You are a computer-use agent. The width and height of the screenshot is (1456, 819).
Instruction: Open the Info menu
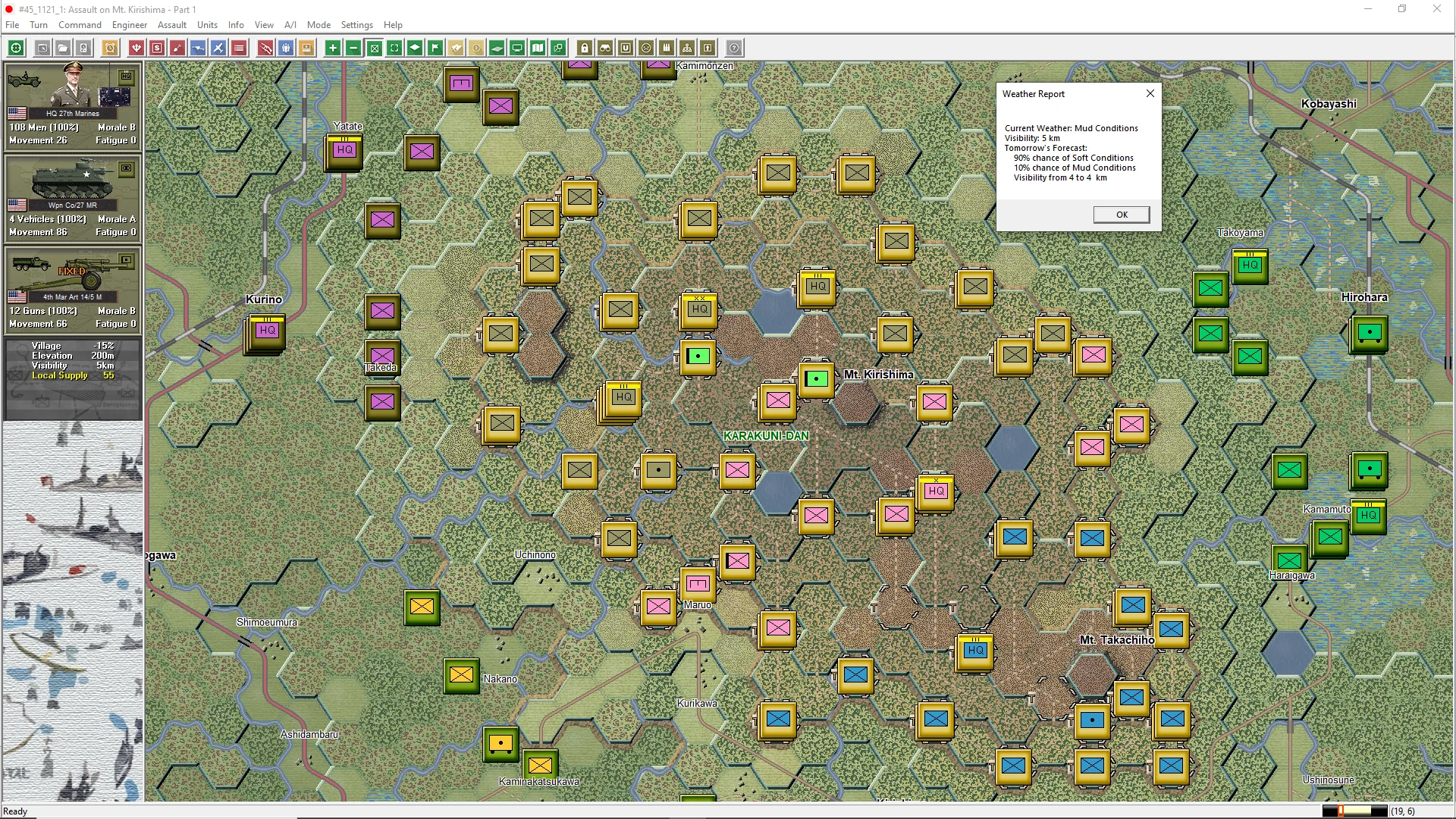pyautogui.click(x=236, y=25)
